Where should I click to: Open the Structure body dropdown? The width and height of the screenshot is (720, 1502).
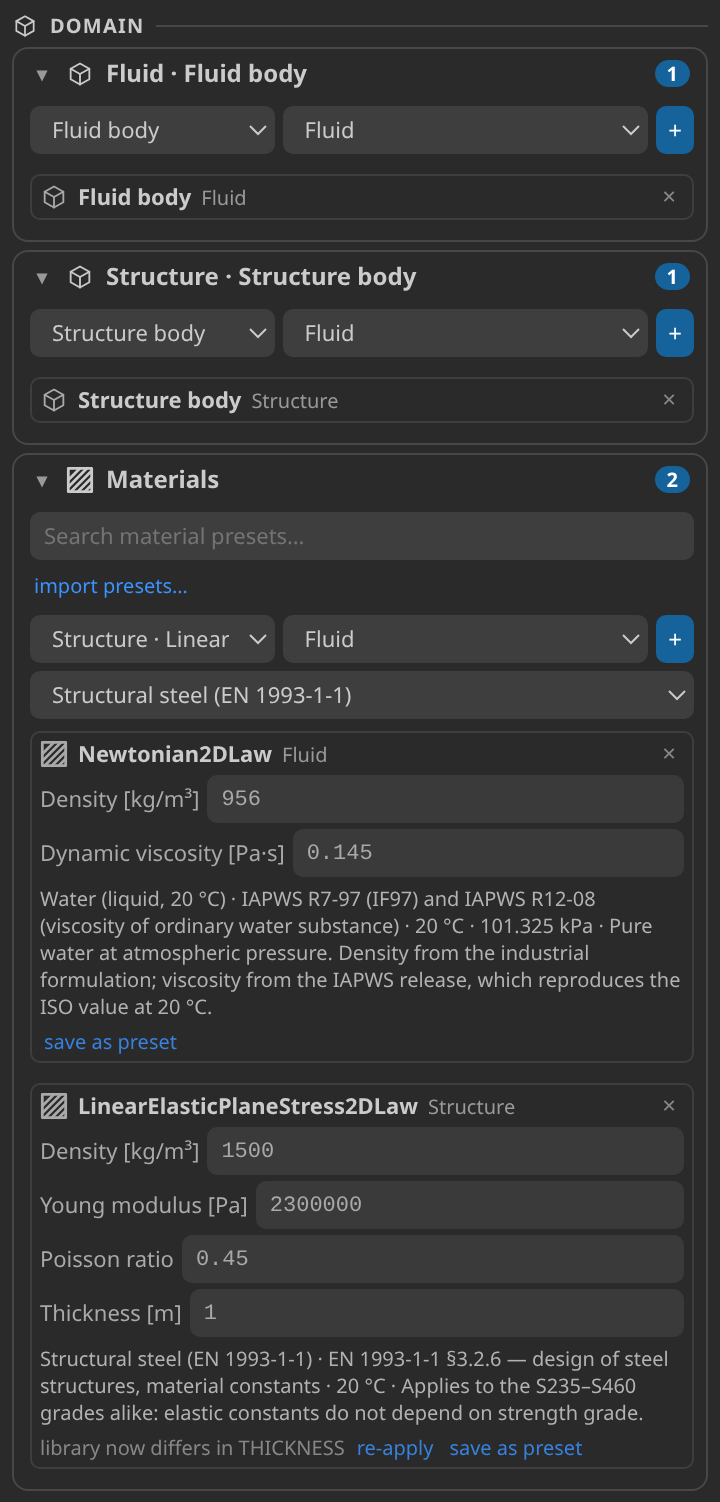click(x=152, y=333)
